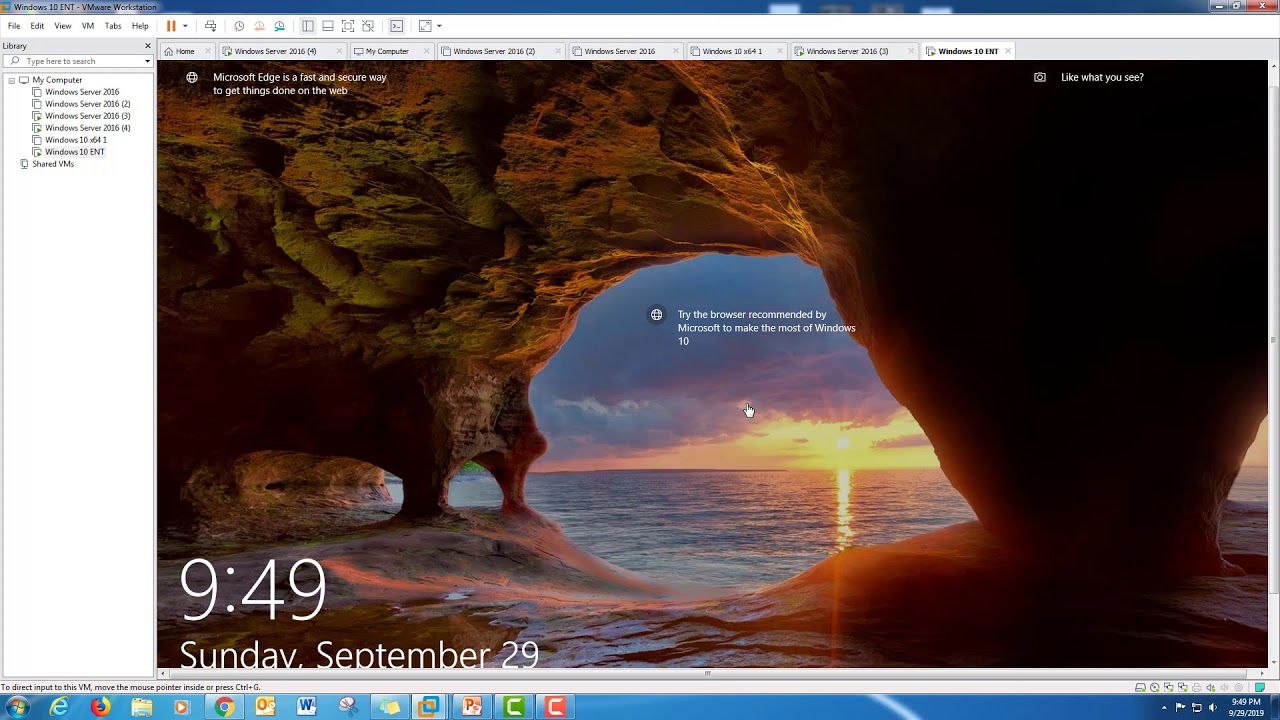
Task: Click 'Try the browser recommended by Microsoft' tip
Action: coord(766,328)
